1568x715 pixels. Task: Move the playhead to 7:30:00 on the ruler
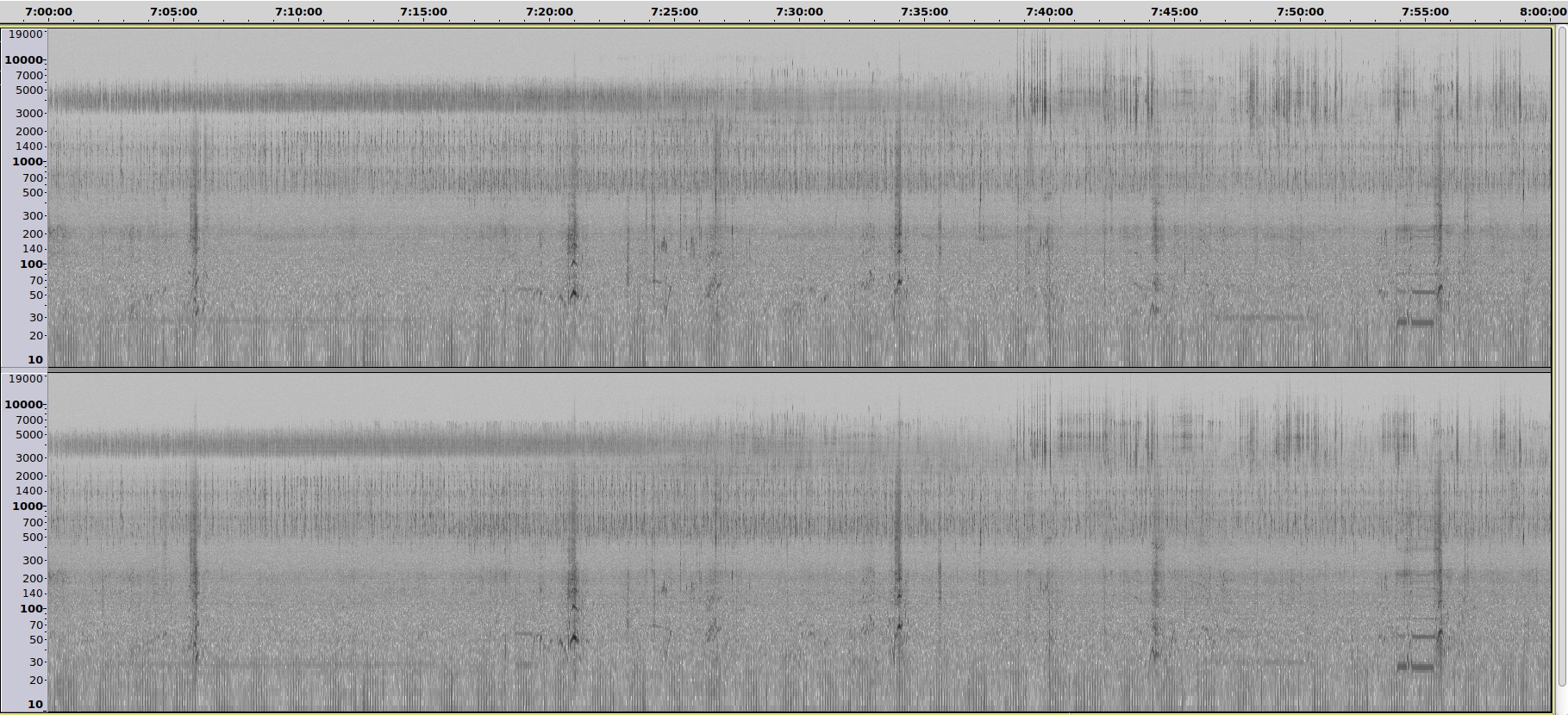799,12
